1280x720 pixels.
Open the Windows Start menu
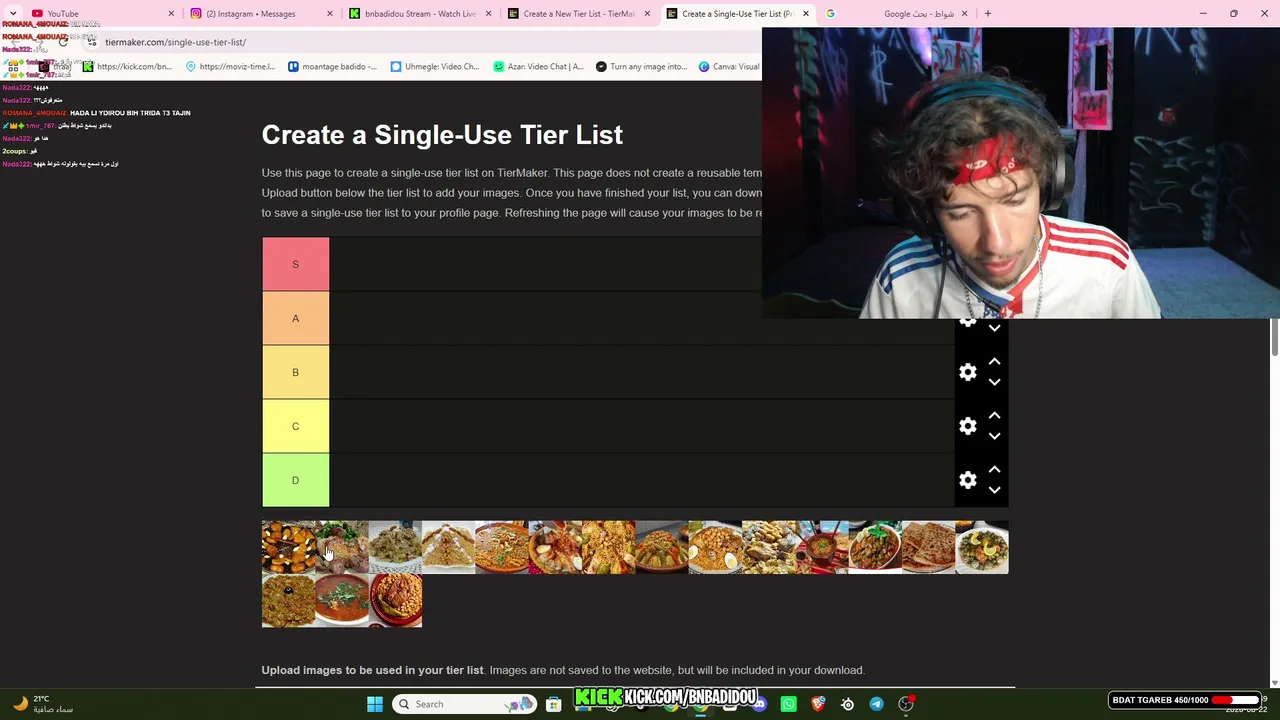(x=375, y=704)
